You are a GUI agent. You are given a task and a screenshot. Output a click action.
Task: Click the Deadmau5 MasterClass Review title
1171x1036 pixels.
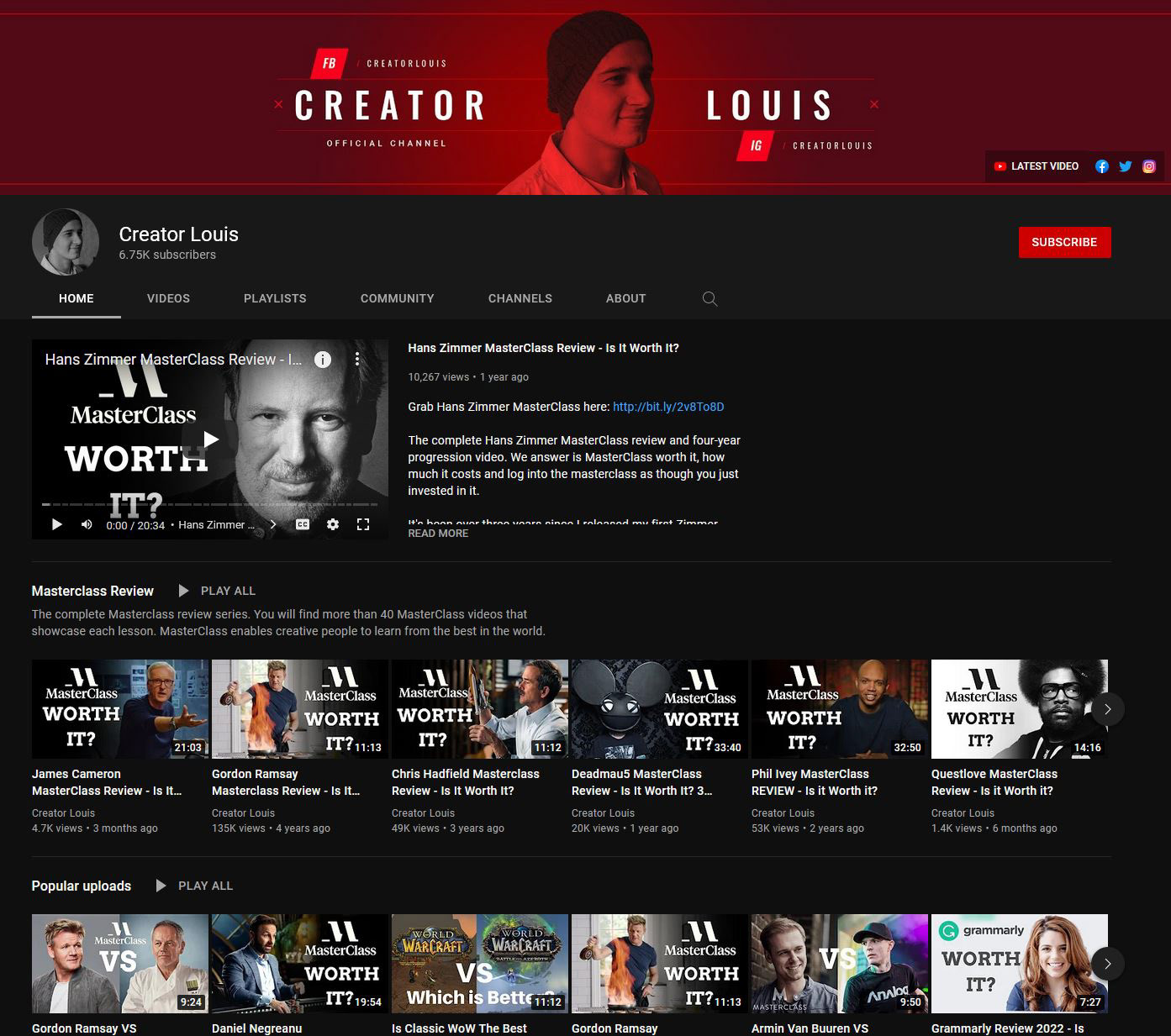[x=642, y=782]
